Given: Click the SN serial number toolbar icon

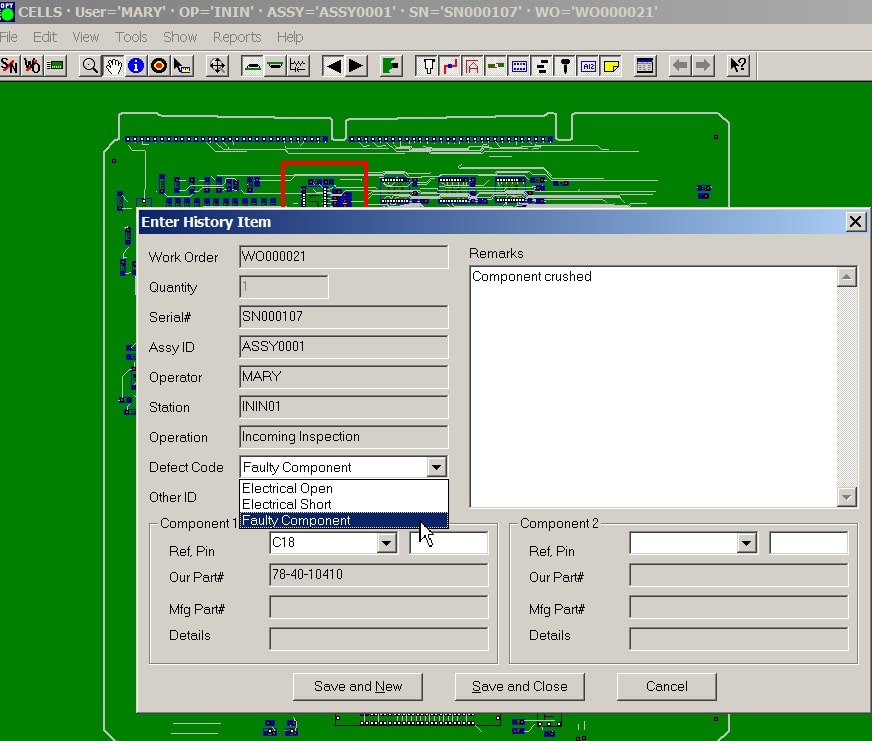Looking at the screenshot, I should pos(9,66).
